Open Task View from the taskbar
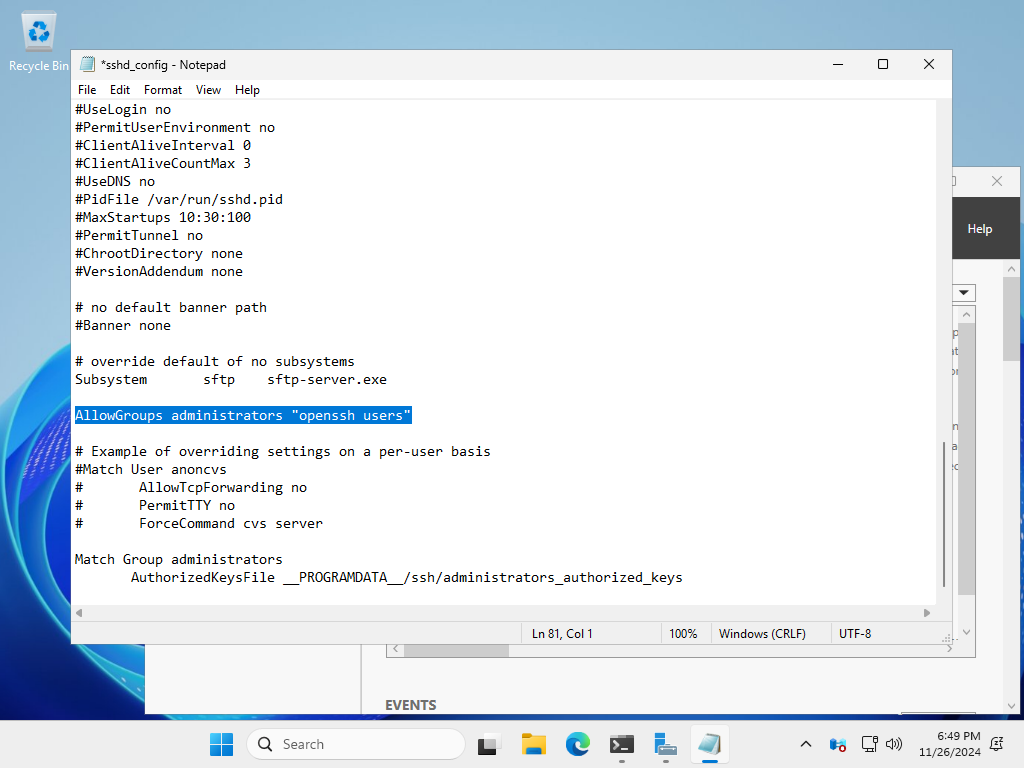This screenshot has height=768, width=1024. click(488, 744)
